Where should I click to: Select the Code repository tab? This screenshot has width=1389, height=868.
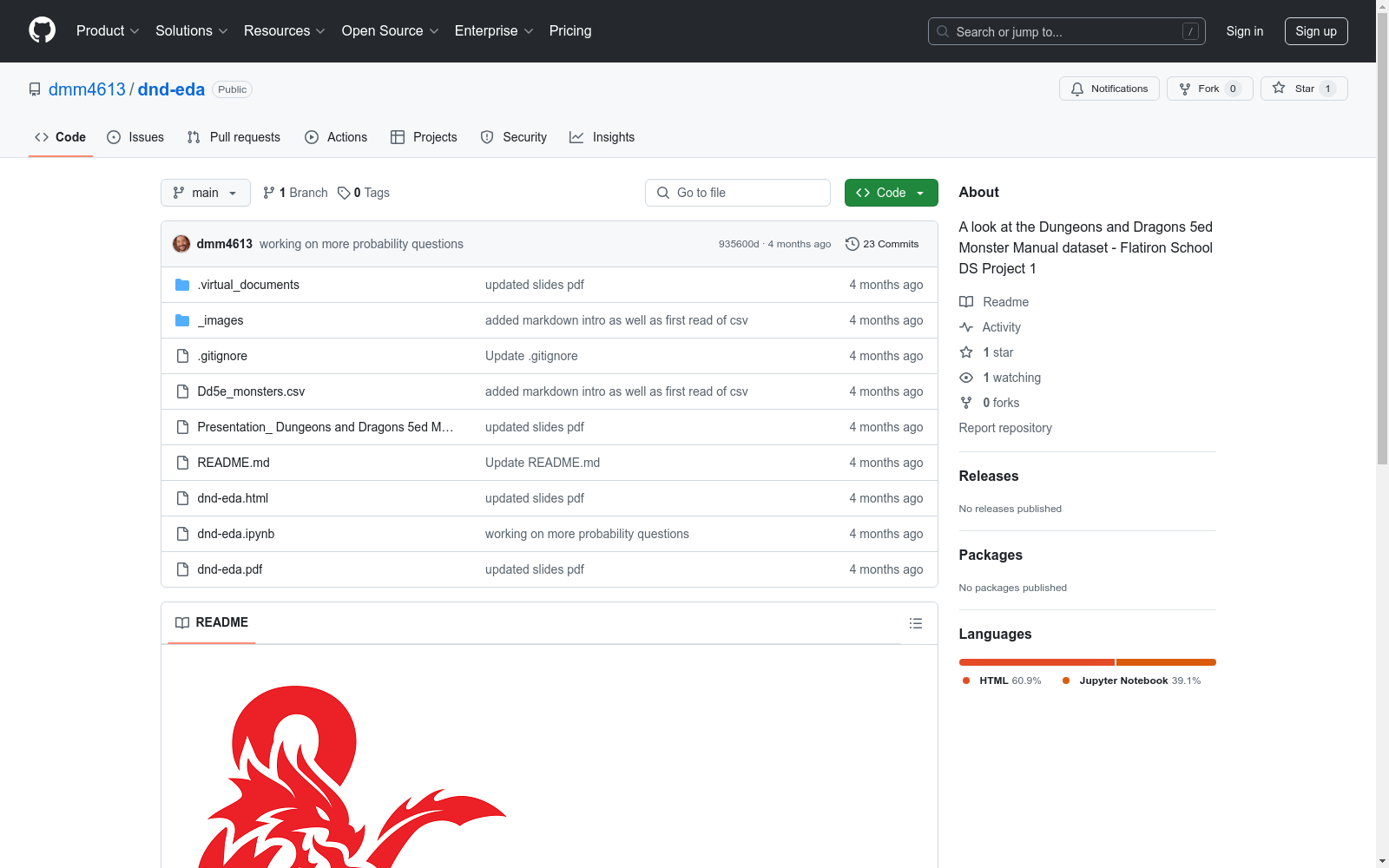(x=60, y=137)
